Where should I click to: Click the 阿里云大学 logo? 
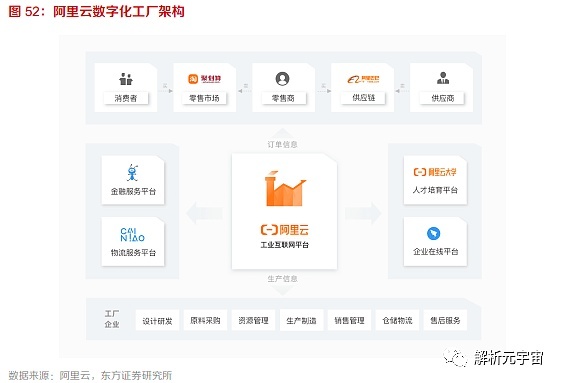[435, 172]
